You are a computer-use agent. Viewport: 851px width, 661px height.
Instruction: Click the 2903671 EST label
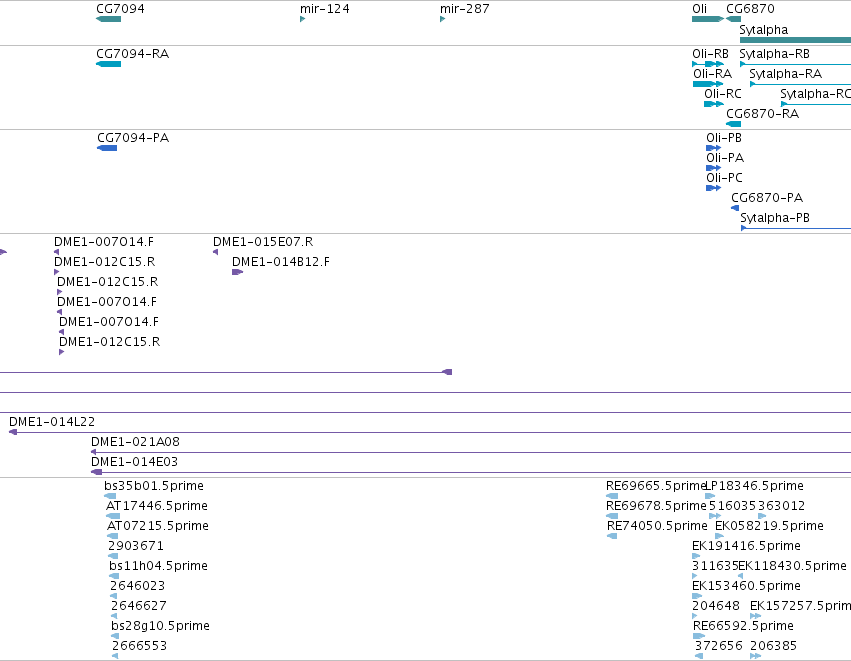[136, 546]
